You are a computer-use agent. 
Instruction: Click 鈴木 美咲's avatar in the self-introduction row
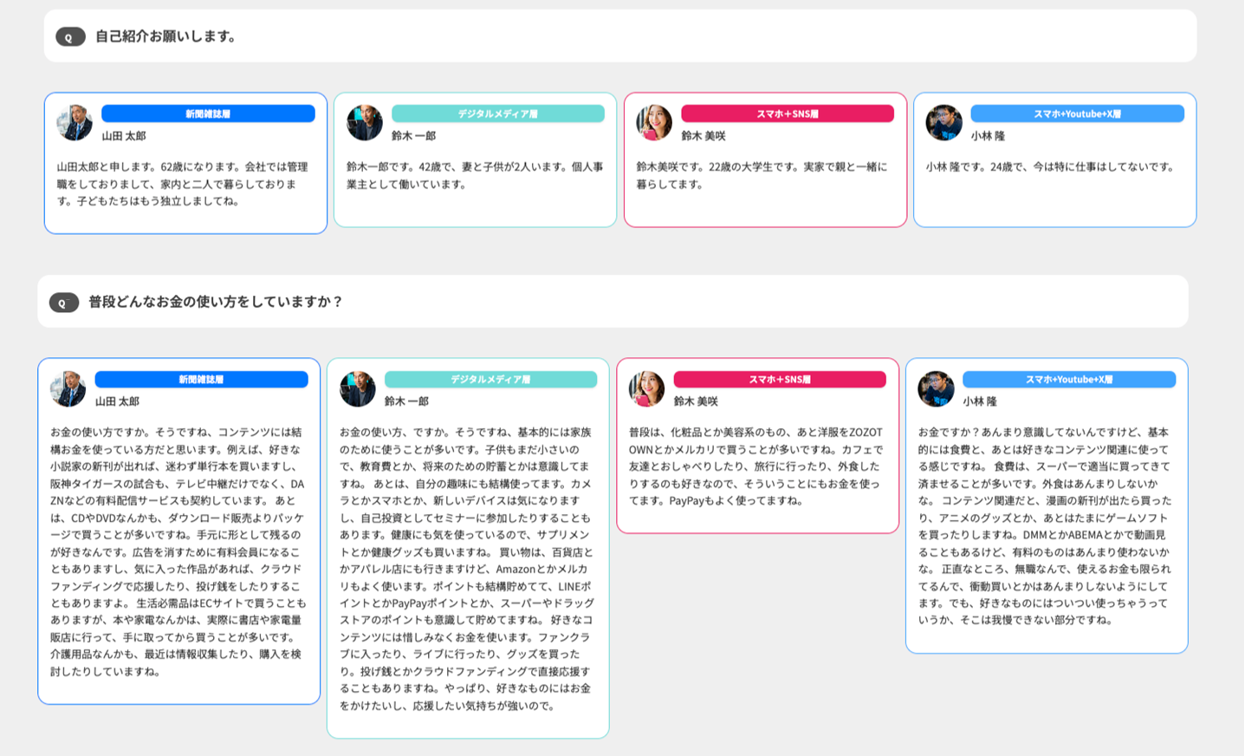coord(654,123)
